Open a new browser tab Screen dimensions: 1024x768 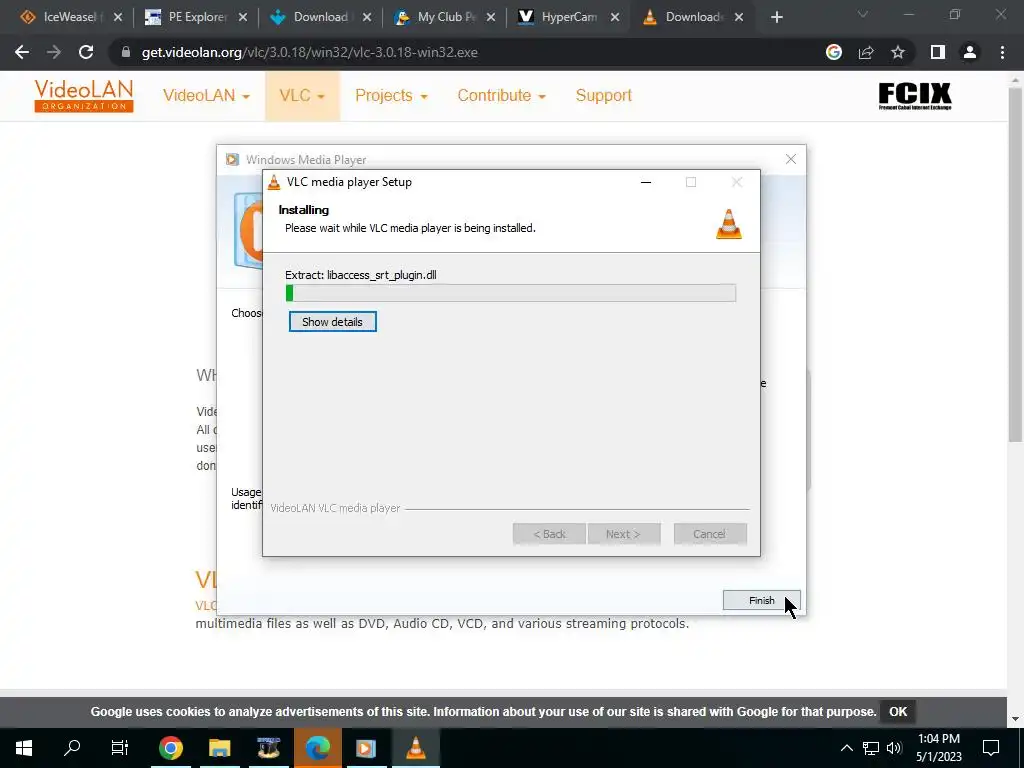coord(776,18)
